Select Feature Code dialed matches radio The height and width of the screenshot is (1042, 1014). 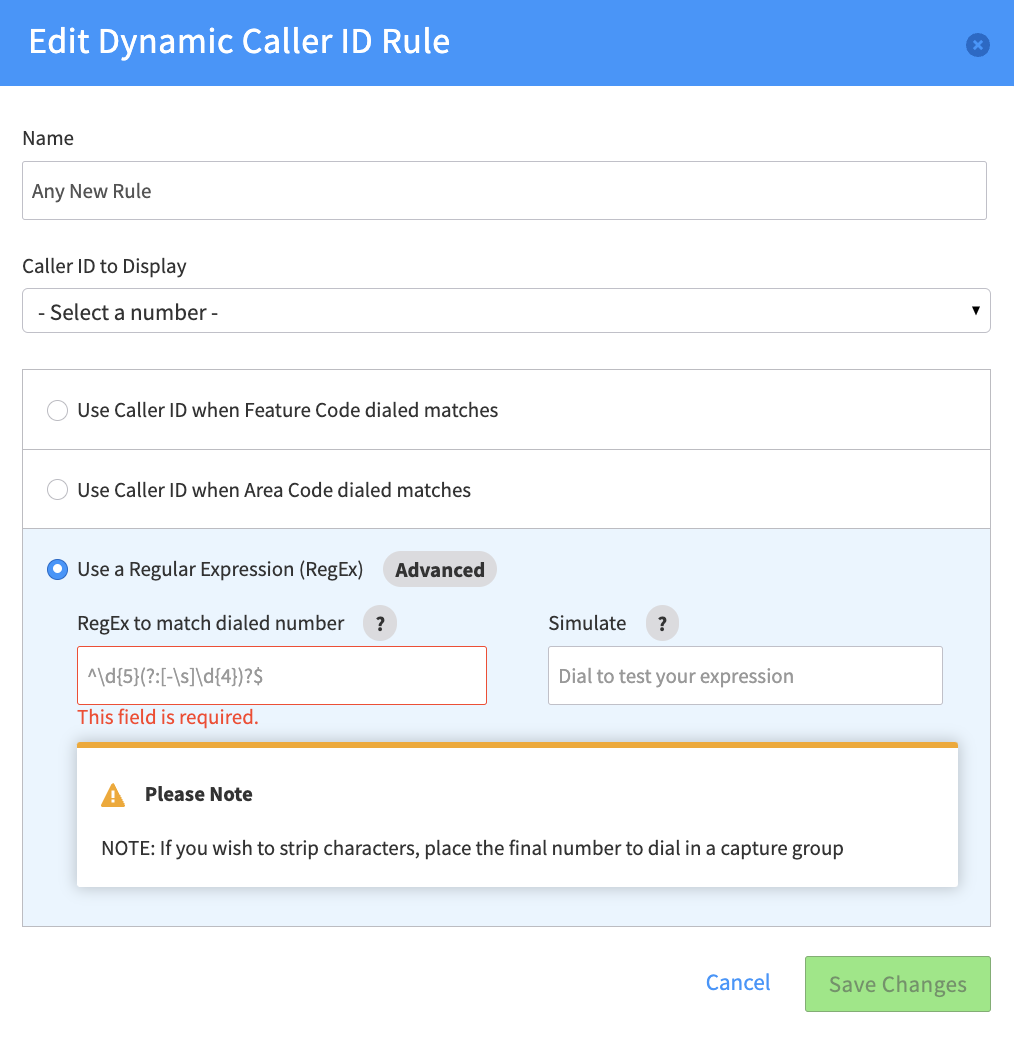click(58, 410)
